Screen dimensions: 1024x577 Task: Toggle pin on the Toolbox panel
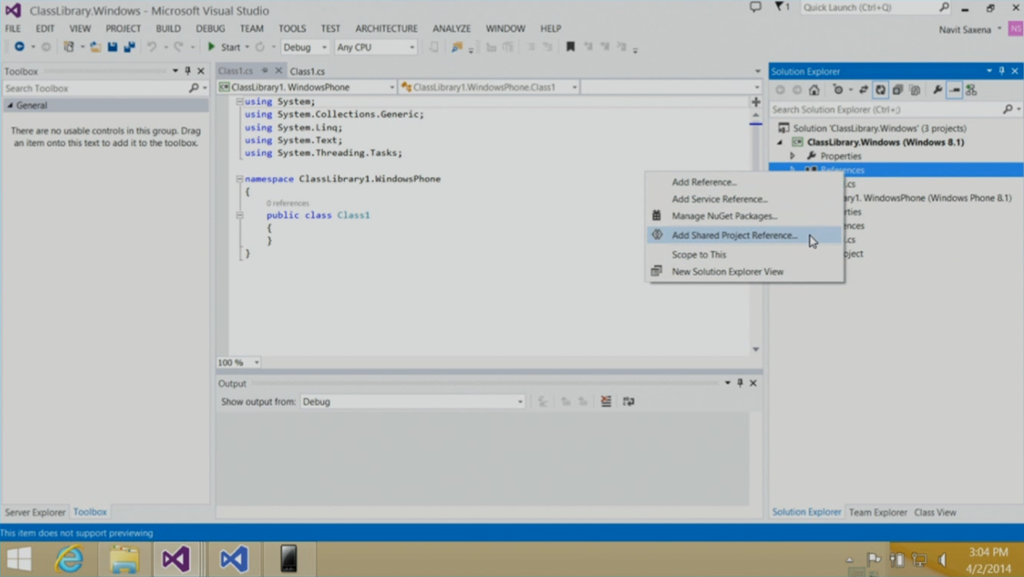point(187,70)
